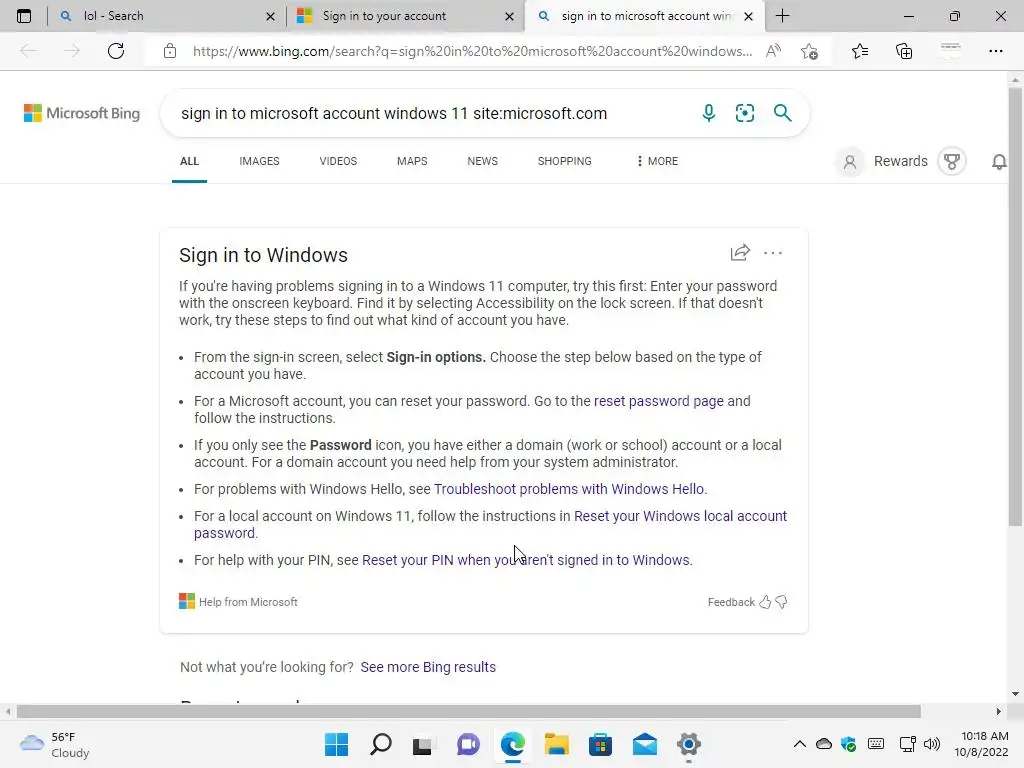This screenshot has height=768, width=1024.
Task: Open Bing notifications bell
Action: (x=999, y=161)
